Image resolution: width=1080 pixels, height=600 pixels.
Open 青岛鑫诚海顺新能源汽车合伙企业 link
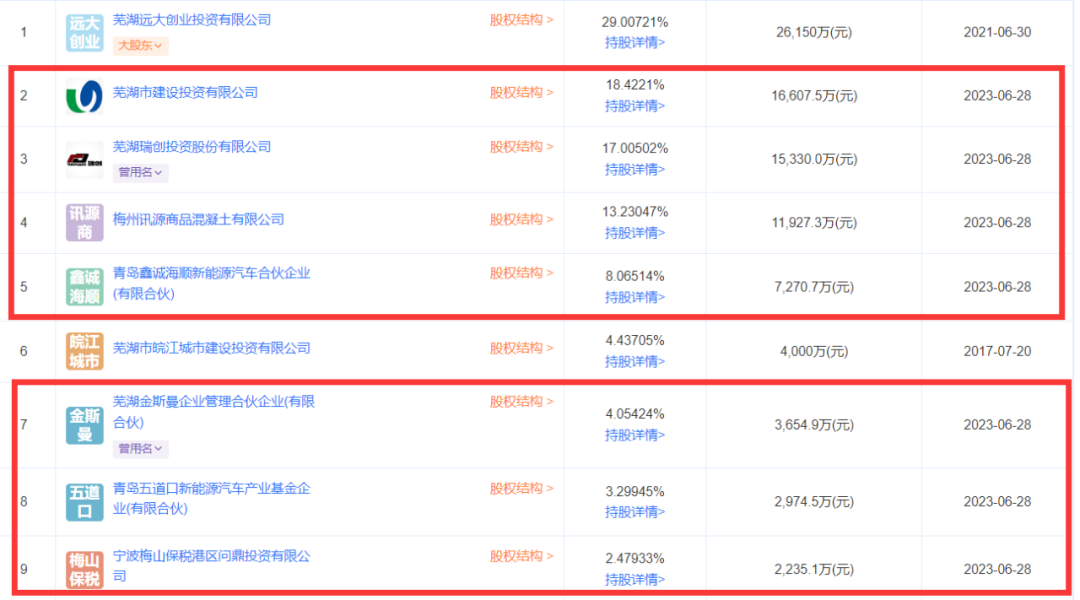point(211,283)
